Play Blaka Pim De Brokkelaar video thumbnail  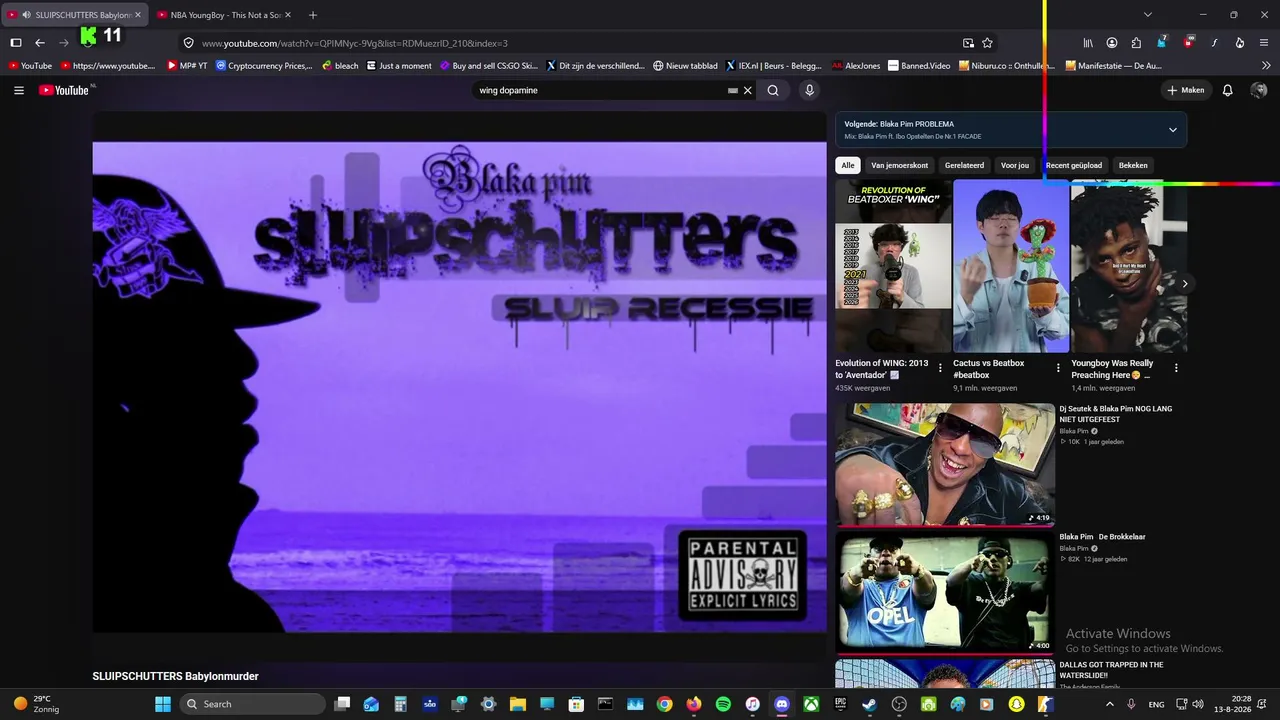click(945, 592)
